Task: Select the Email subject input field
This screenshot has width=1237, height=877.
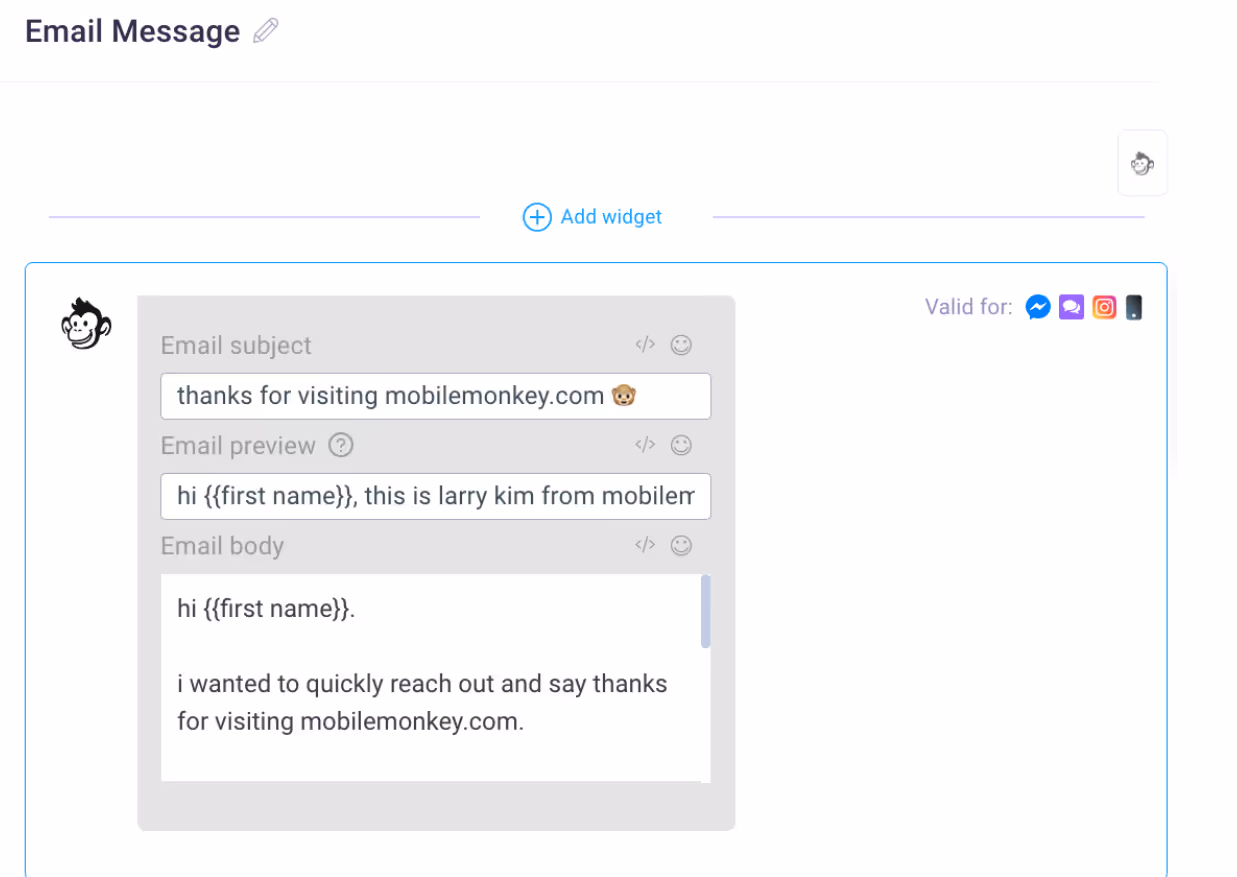Action: [435, 396]
